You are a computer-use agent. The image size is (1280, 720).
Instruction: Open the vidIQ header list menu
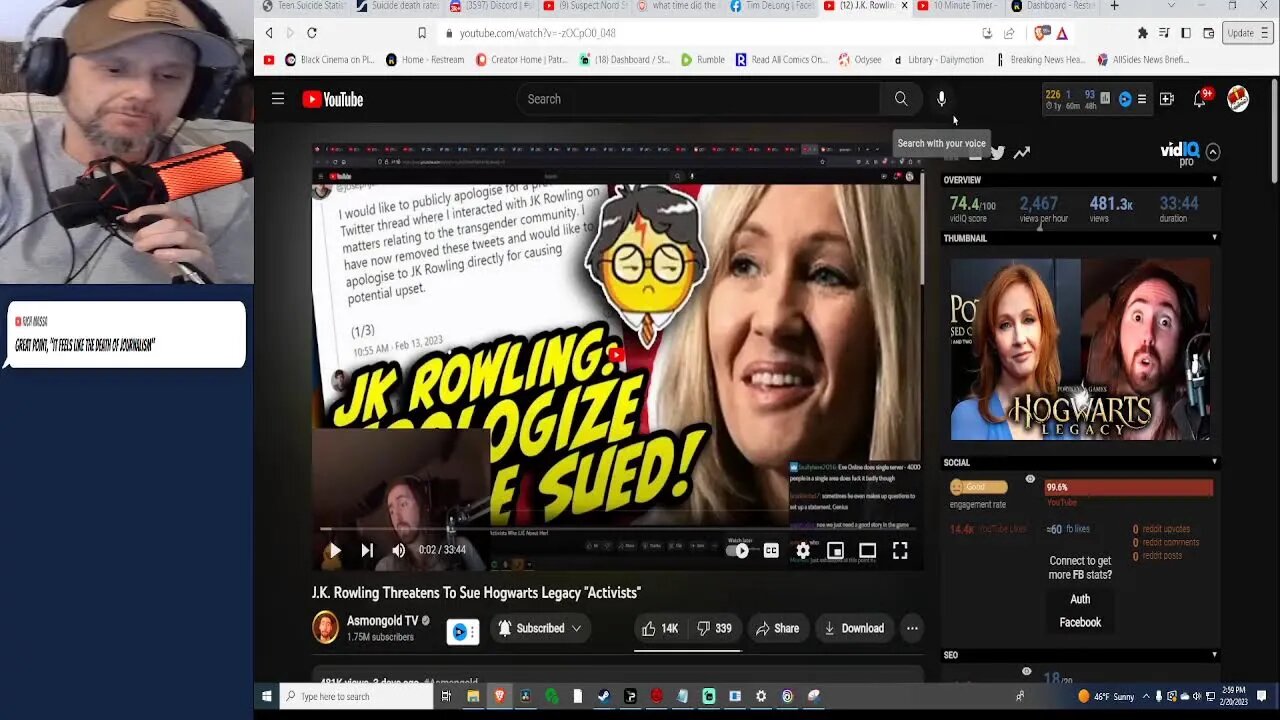tap(1142, 99)
